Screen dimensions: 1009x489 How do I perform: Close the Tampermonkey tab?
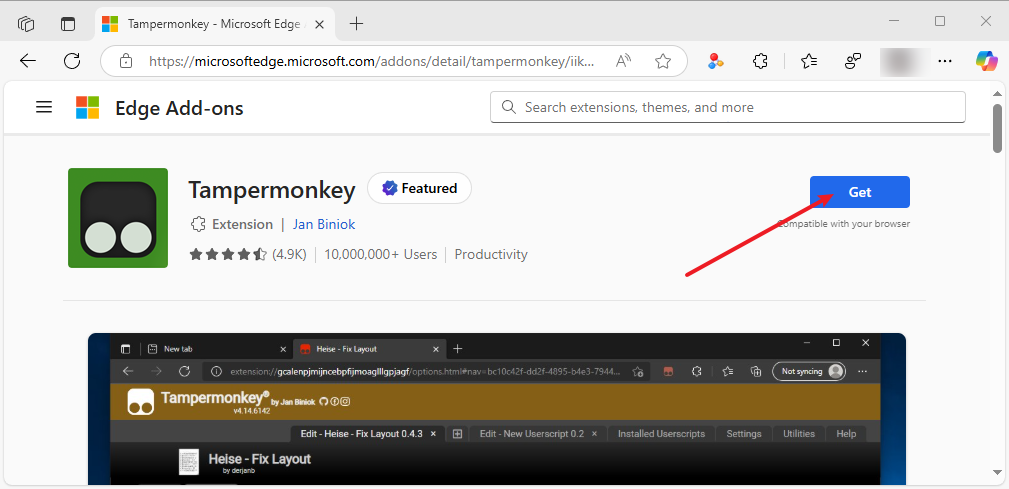[x=318, y=23]
